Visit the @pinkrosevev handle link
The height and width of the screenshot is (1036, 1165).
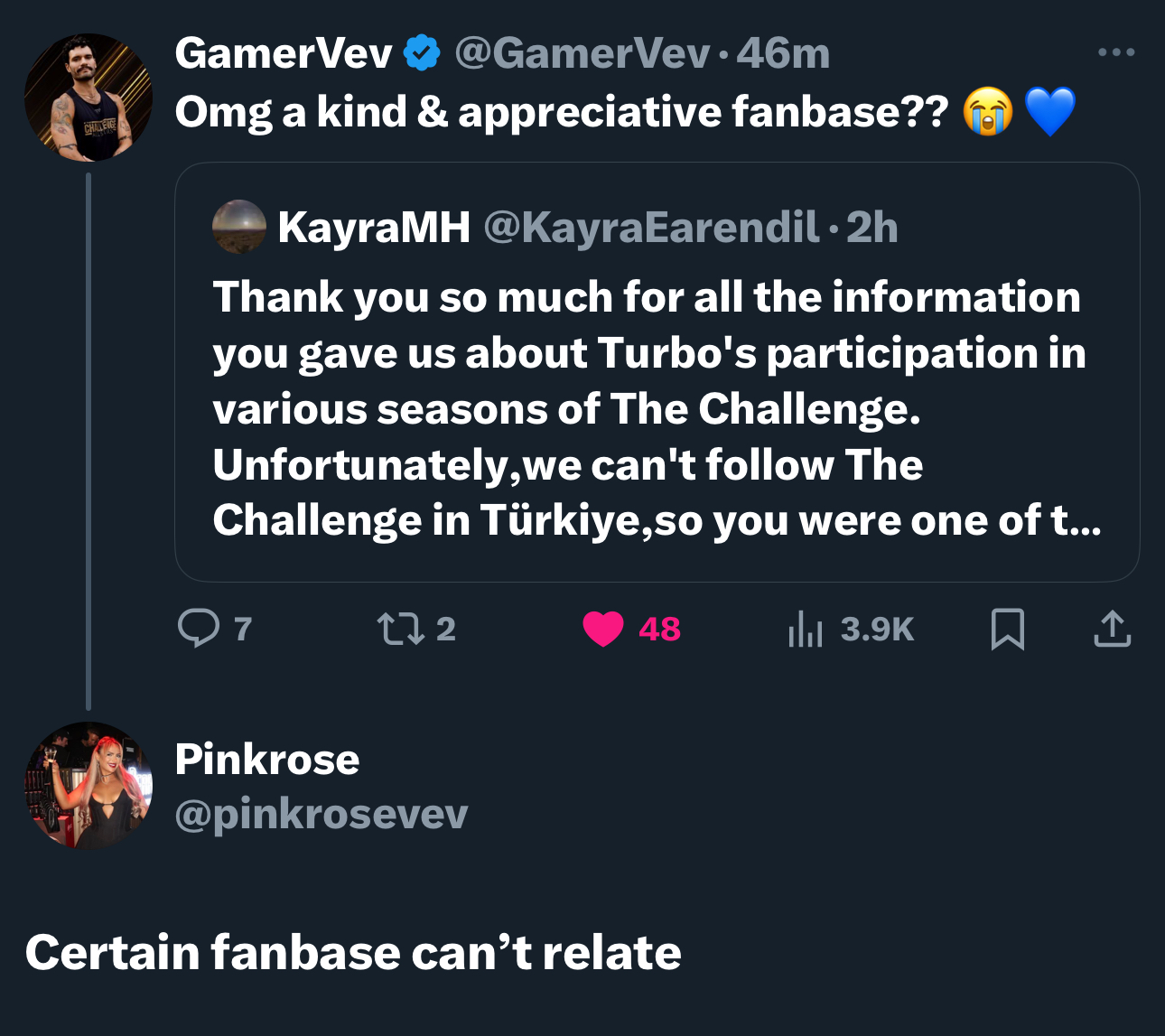(322, 815)
